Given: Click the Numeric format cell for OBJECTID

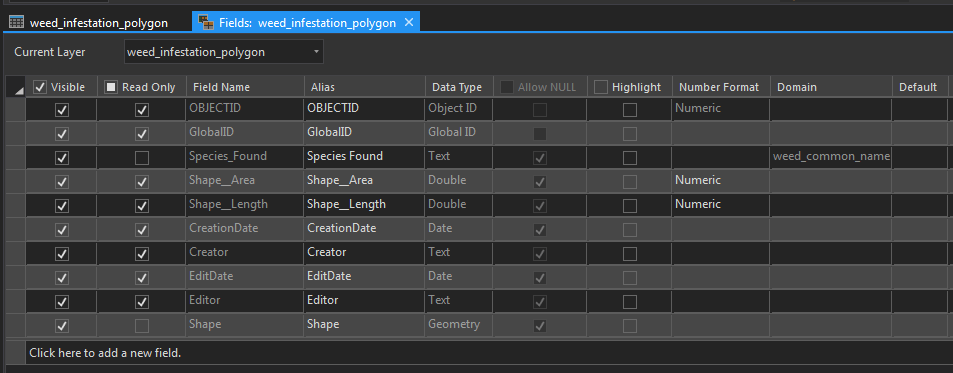Looking at the screenshot, I should tap(721, 108).
